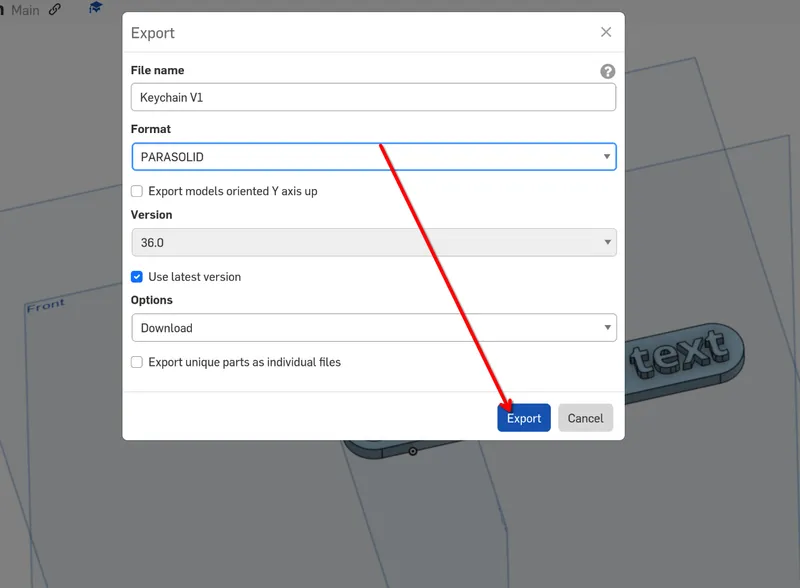Screen dimensions: 800x588
Task: Close the Export dialog with the X
Action: click(606, 32)
